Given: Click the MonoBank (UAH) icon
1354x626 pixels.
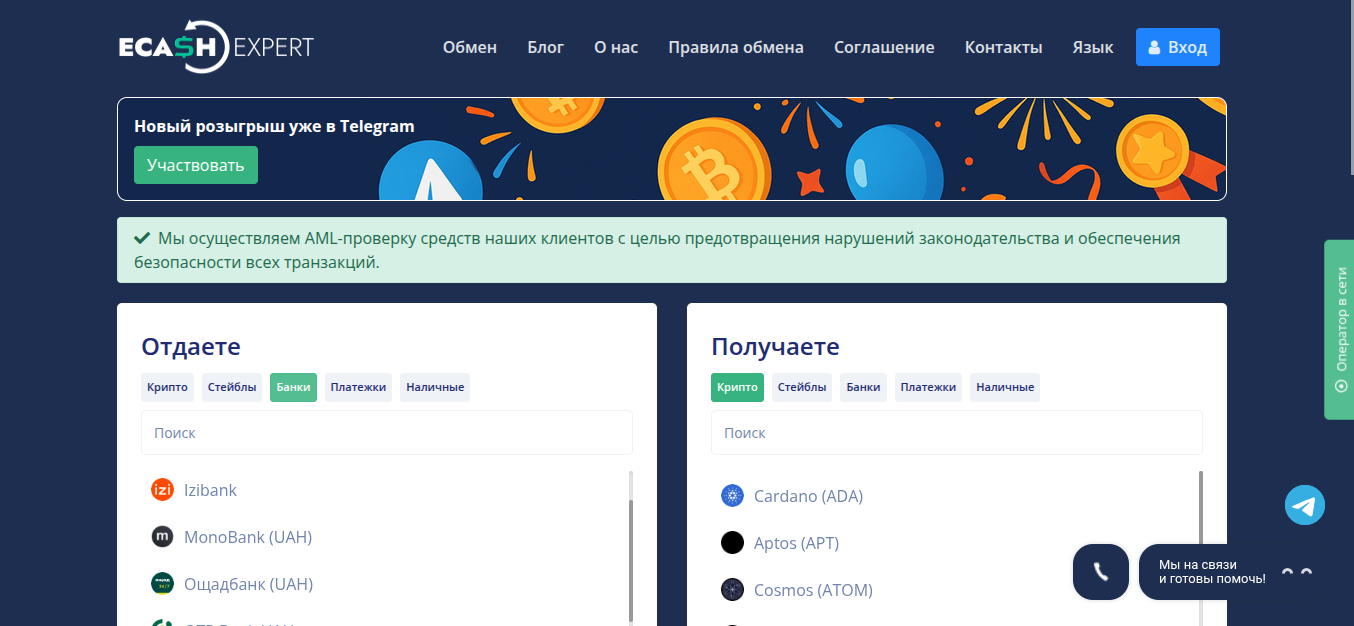Looking at the screenshot, I should coord(162,537).
